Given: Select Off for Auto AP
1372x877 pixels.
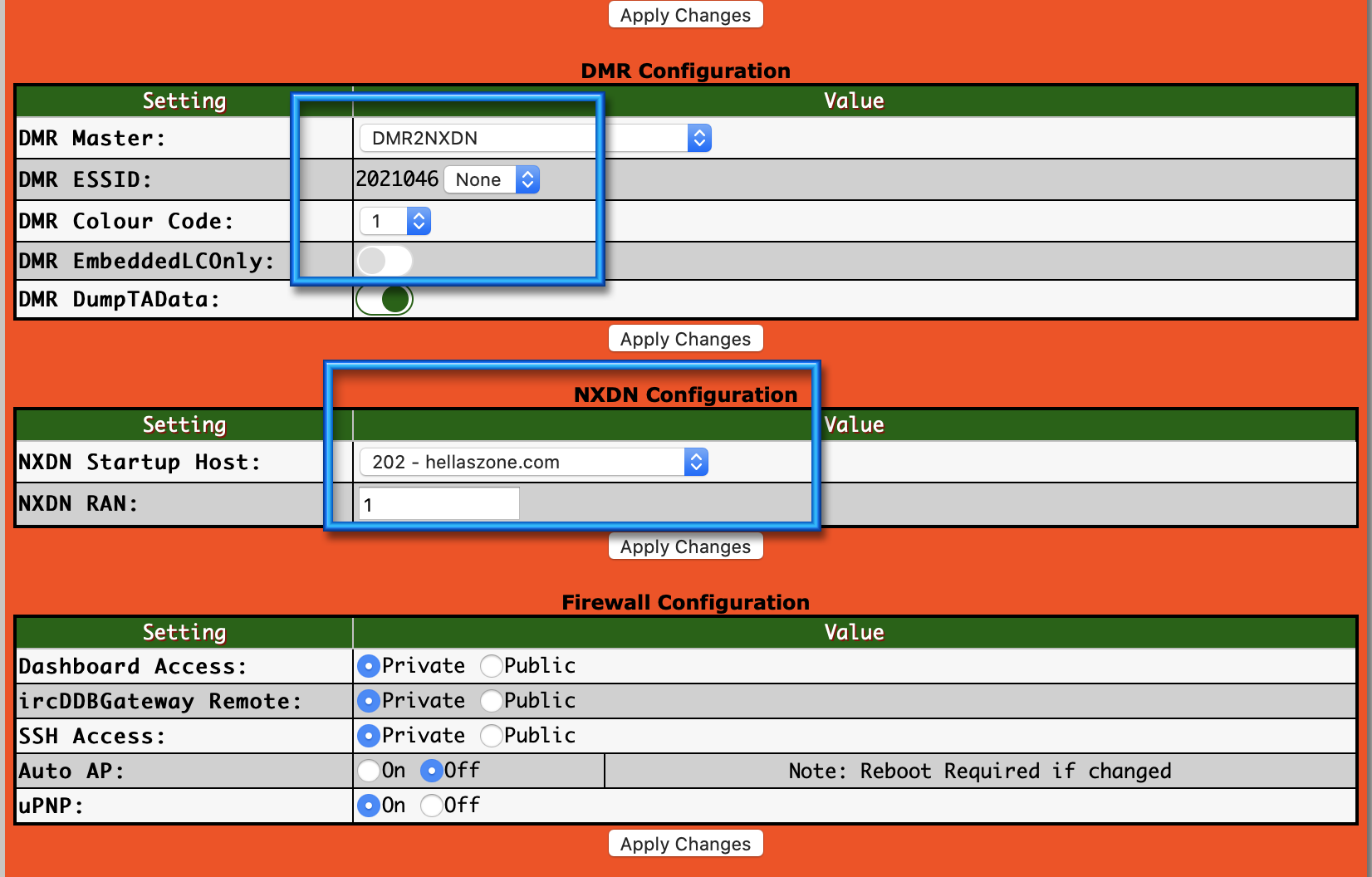Looking at the screenshot, I should click(x=431, y=771).
